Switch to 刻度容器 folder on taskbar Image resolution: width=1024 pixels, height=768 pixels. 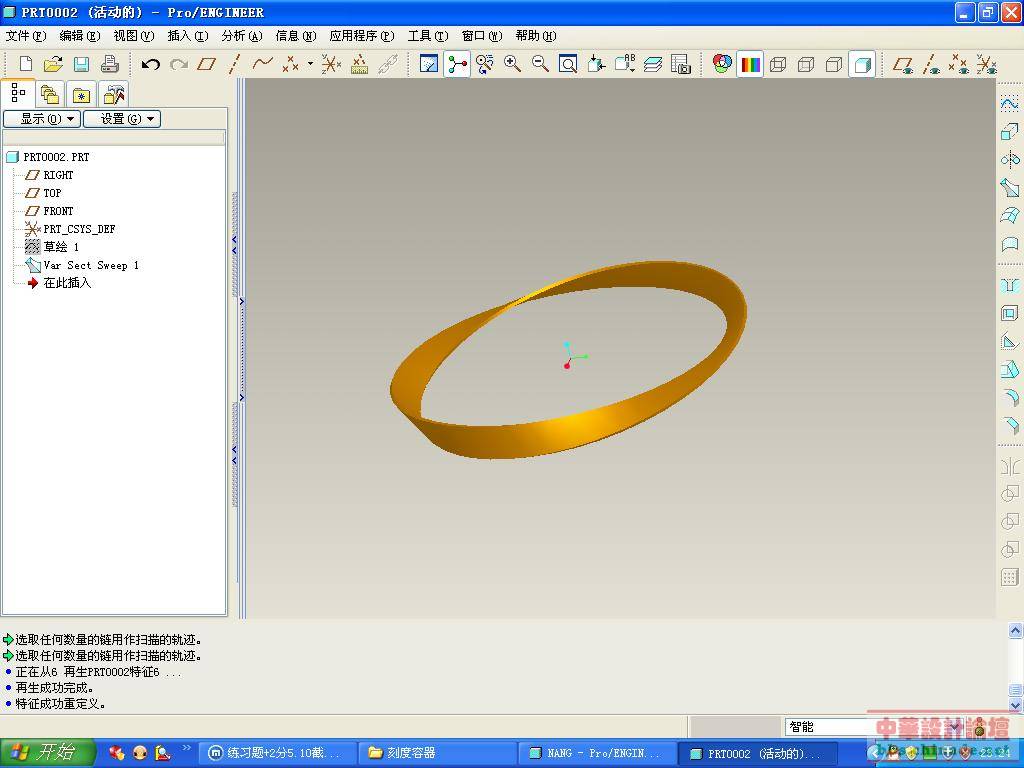tap(437, 753)
